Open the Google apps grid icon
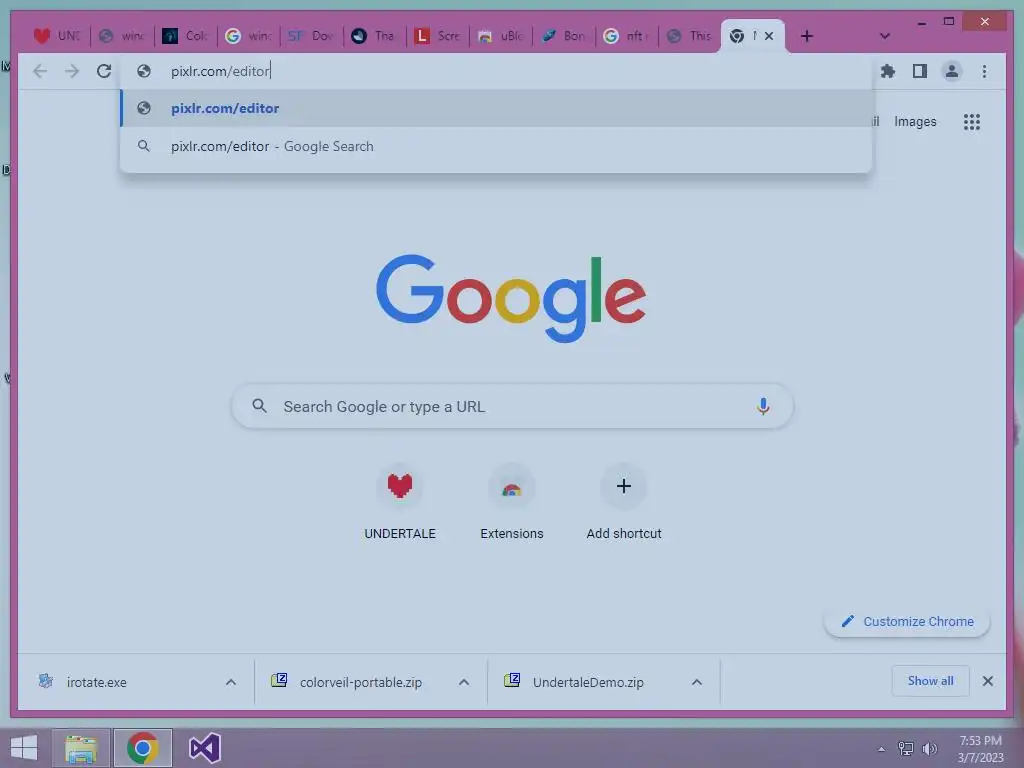Viewport: 1024px width, 768px height. [x=972, y=121]
